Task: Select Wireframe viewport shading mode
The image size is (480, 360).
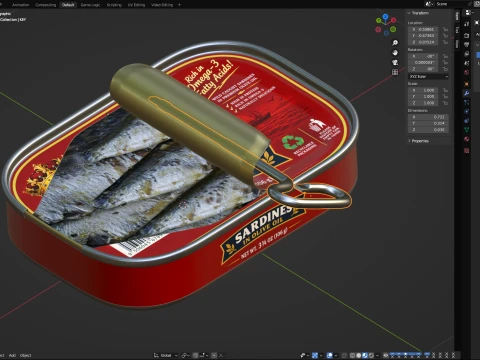Action: (x=352, y=355)
